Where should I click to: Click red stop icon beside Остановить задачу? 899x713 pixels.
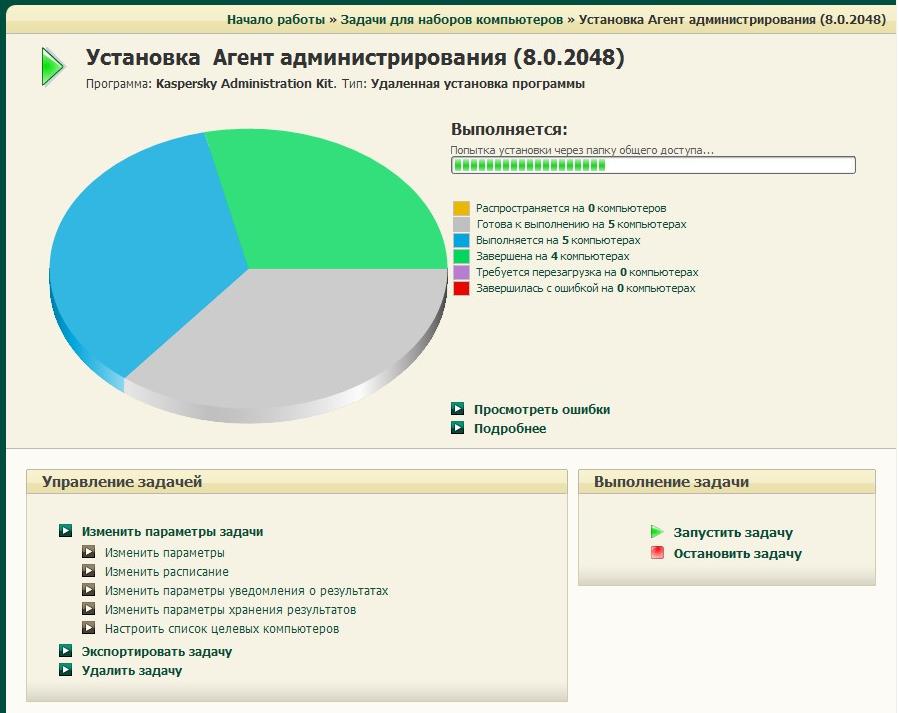(657, 553)
